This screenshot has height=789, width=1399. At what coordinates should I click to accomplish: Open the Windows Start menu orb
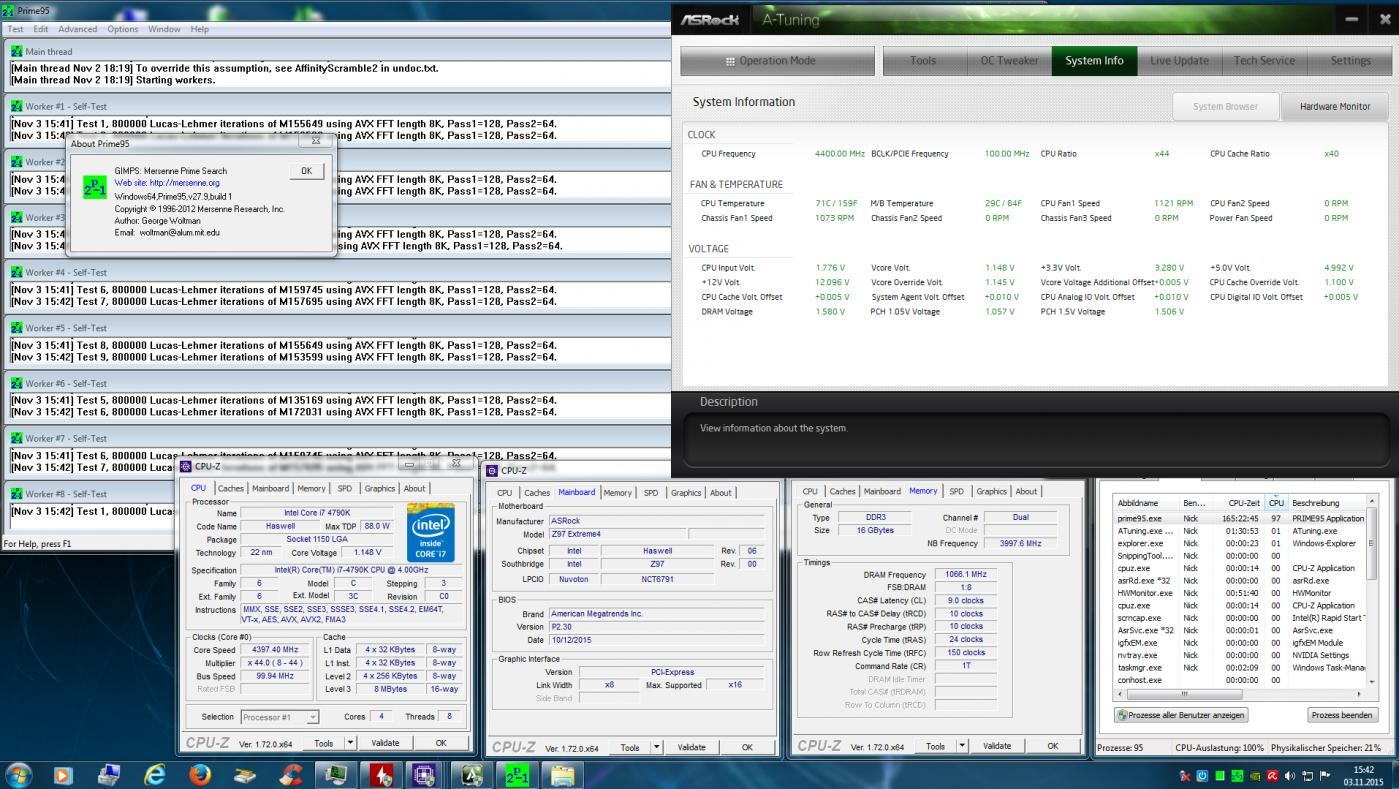tap(18, 773)
